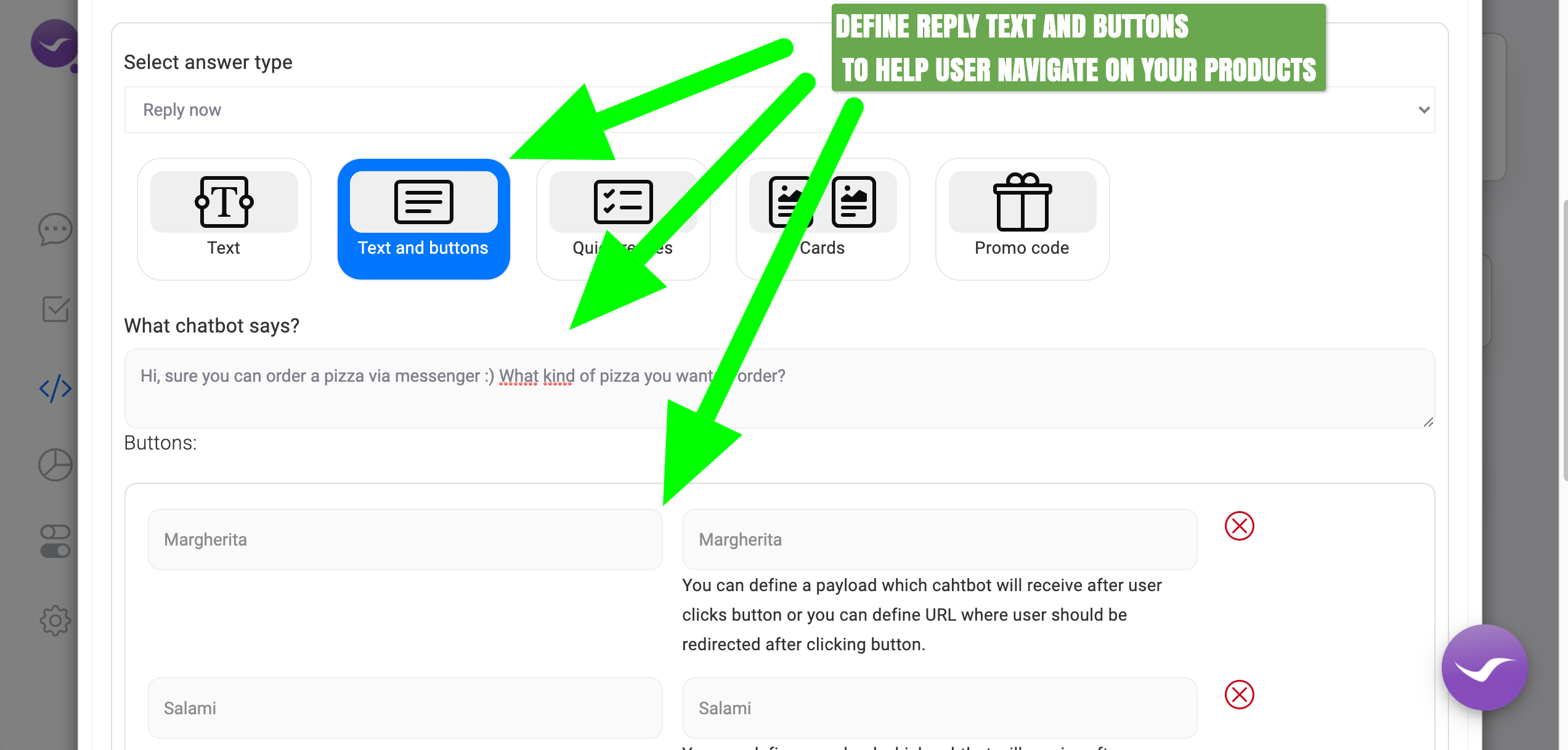Open the chat messages sidebar icon
The image size is (1568, 750).
pos(55,230)
